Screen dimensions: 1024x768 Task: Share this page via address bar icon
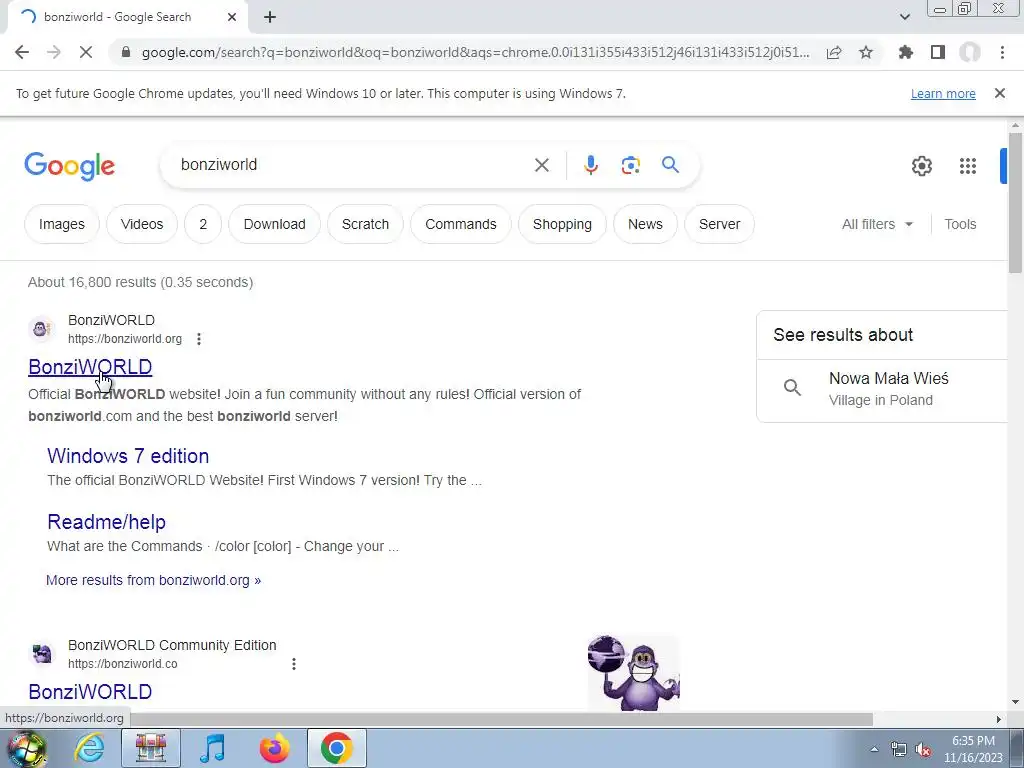point(834,52)
